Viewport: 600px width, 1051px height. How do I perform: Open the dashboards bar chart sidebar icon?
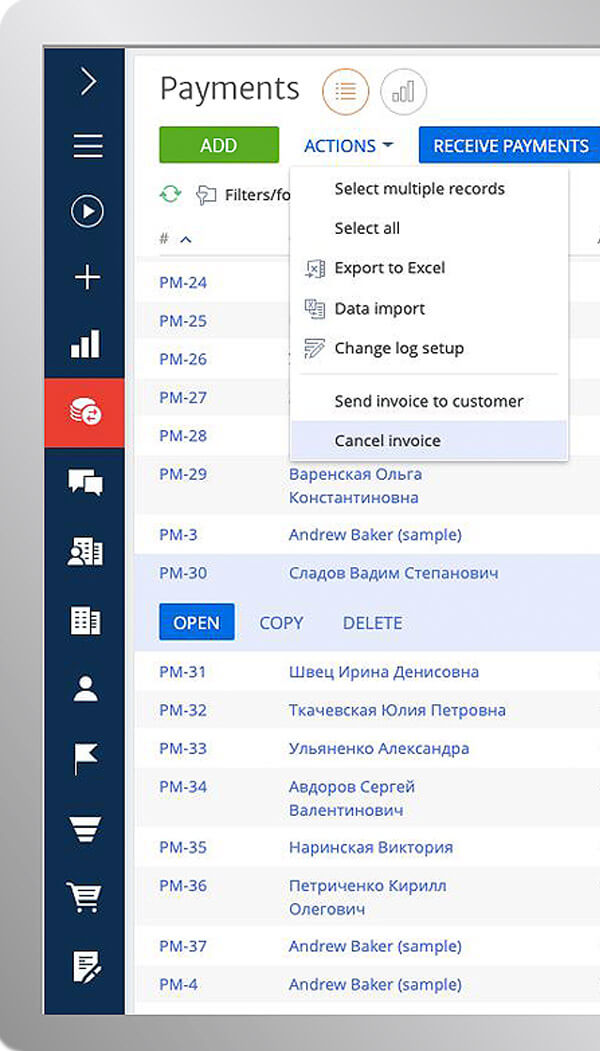pyautogui.click(x=86, y=344)
